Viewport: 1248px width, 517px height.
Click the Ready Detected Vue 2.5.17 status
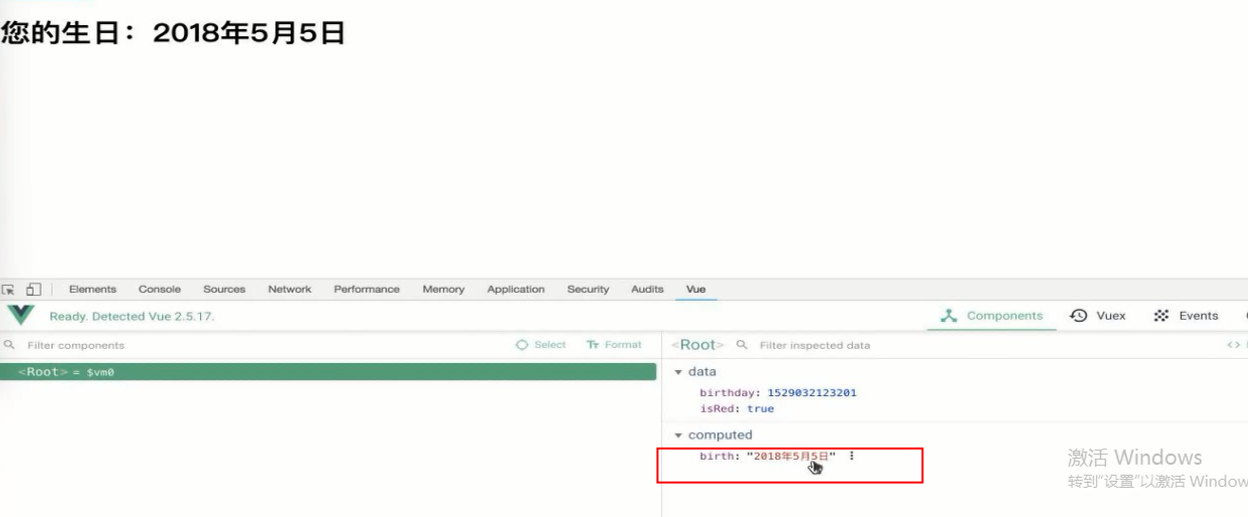(132, 316)
